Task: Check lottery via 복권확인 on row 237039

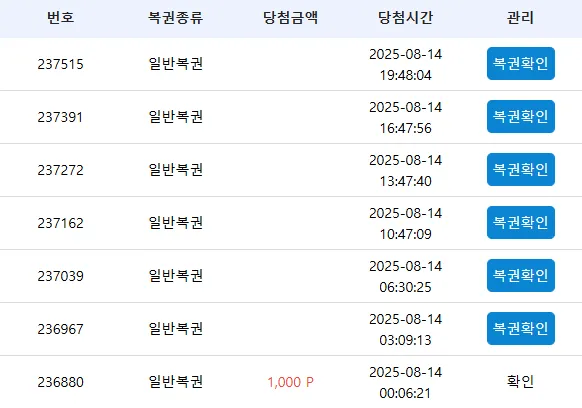Action: [521, 276]
